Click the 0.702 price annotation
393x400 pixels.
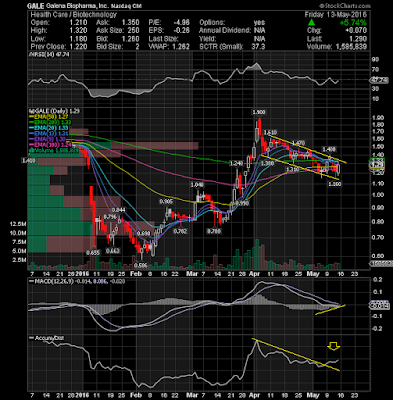coord(180,231)
